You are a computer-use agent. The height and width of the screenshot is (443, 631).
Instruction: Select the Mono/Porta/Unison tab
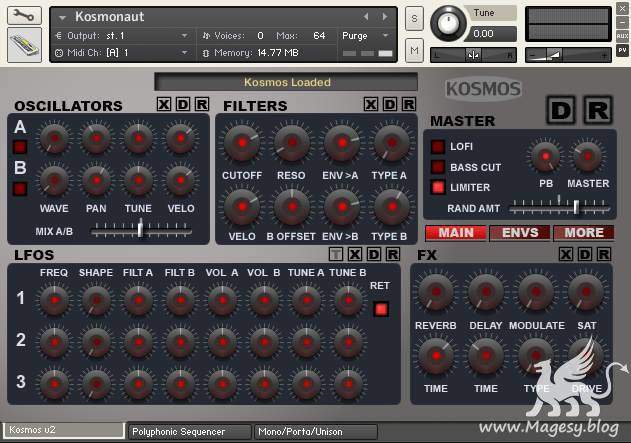pyautogui.click(x=316, y=432)
